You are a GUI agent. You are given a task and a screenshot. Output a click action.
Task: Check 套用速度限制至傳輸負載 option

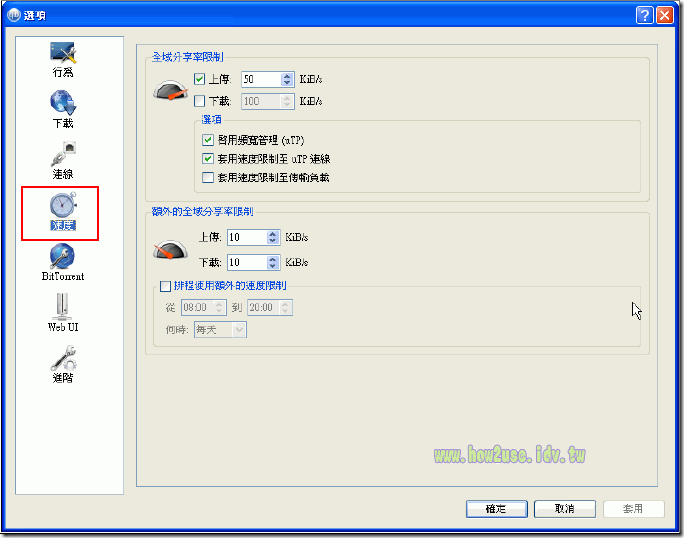208,177
